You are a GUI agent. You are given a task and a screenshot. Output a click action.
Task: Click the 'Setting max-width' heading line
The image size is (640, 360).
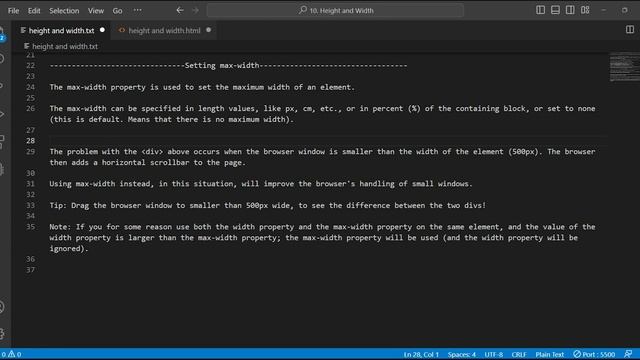point(228,65)
